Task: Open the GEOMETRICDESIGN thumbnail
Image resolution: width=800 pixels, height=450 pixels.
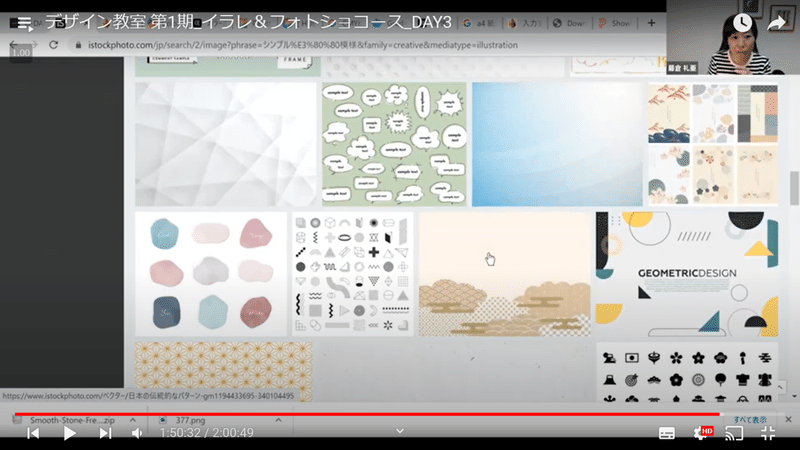Action: (x=687, y=274)
